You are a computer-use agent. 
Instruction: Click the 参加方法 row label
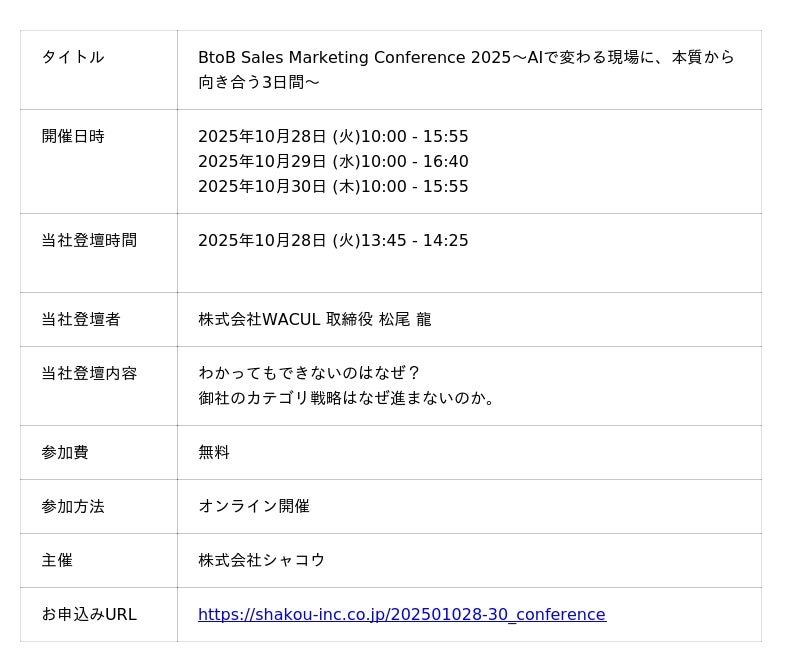(73, 506)
